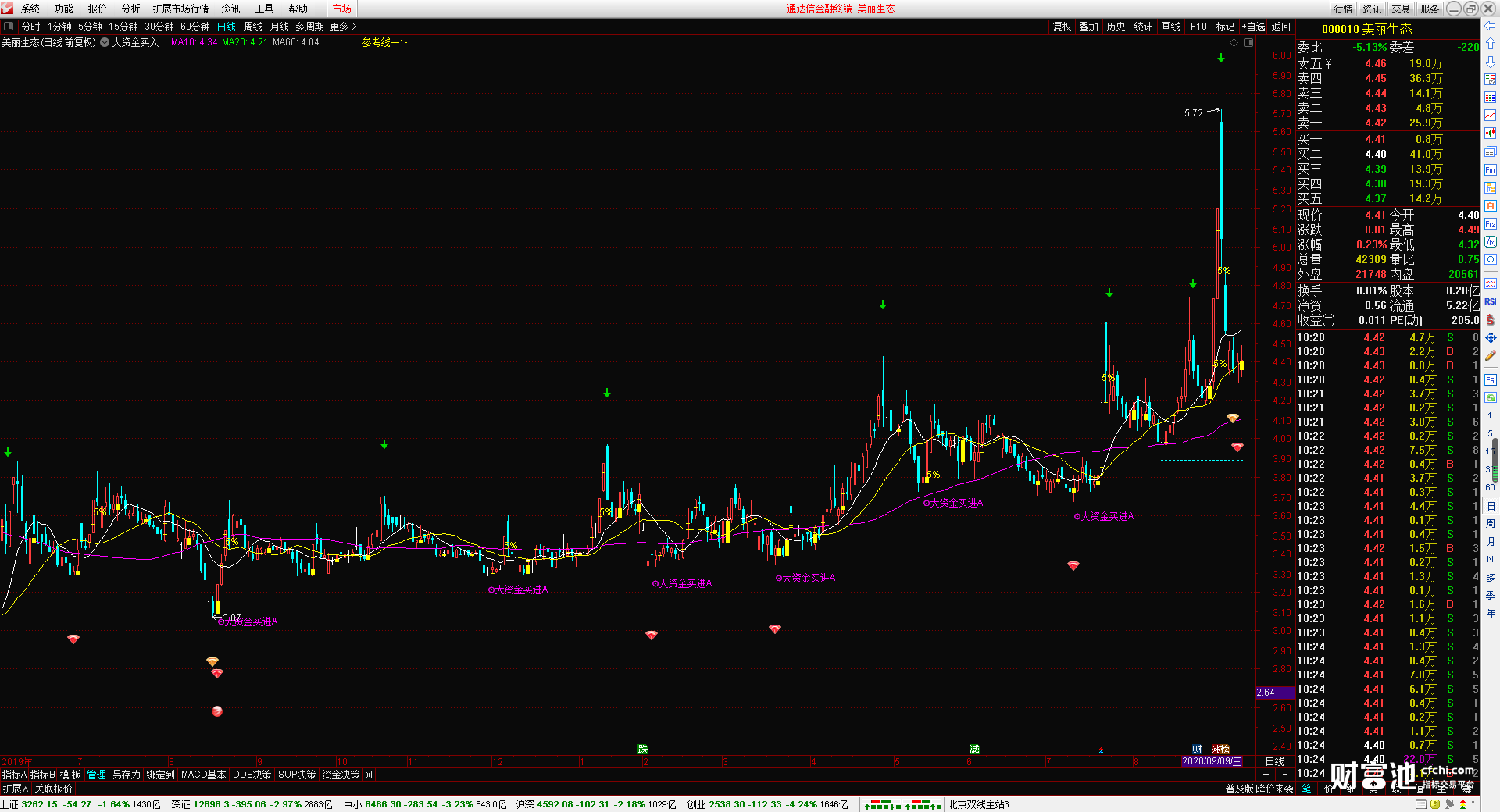Open the 标记 marker menu
The width and height of the screenshot is (1500, 812).
coord(1226,27)
